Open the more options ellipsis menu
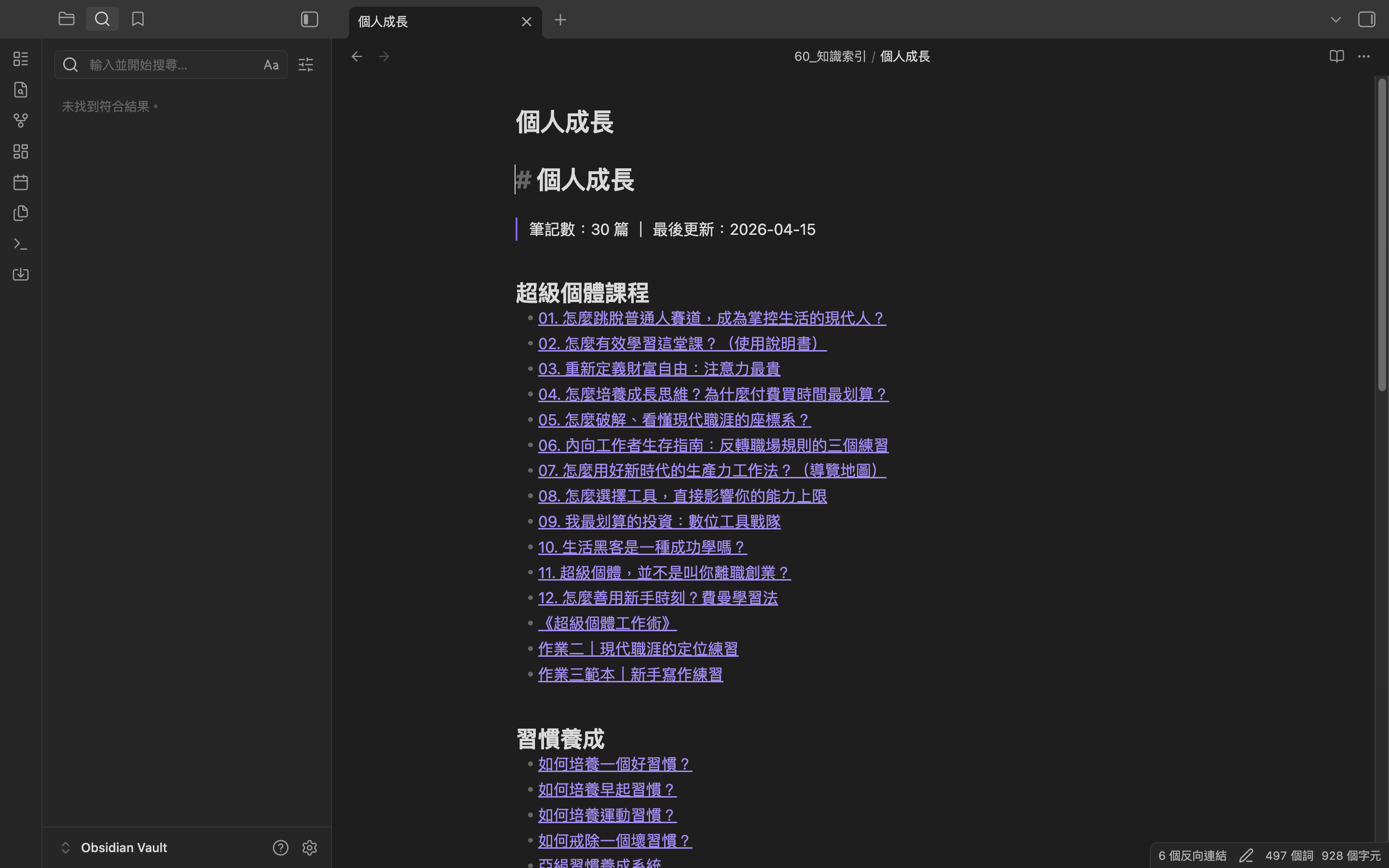The image size is (1389, 868). point(1364,56)
